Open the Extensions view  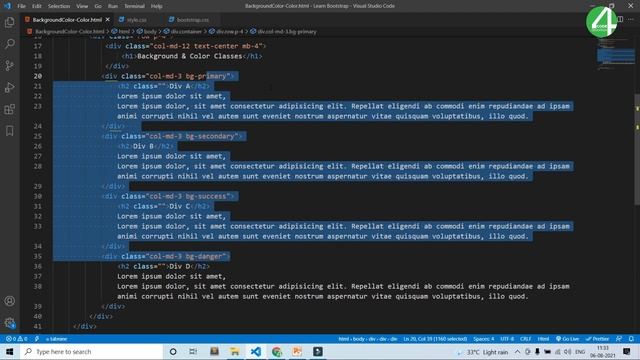coord(9,109)
